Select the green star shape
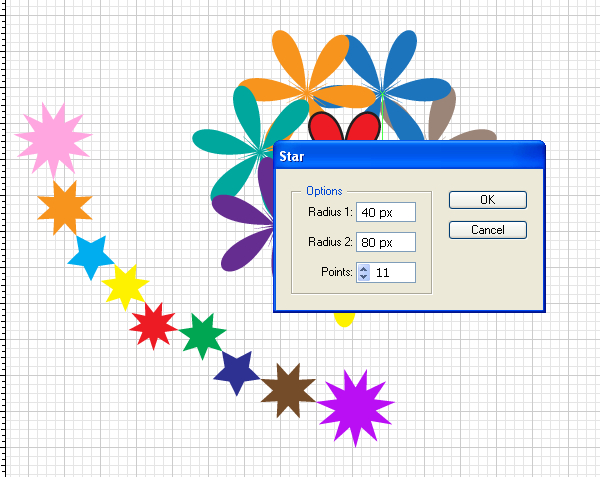The width and height of the screenshot is (600, 477). (202, 335)
